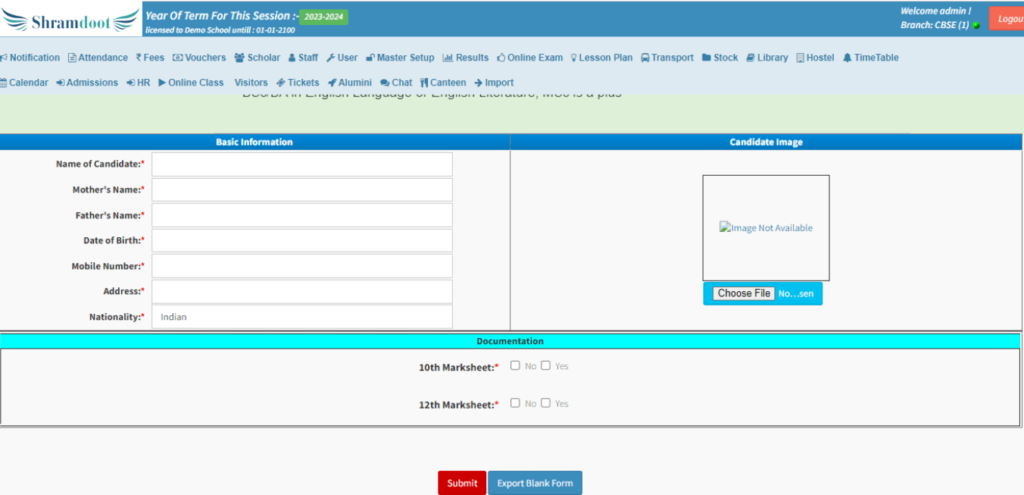Click the Date of Birth input field
The height and width of the screenshot is (495, 1024).
pos(302,241)
